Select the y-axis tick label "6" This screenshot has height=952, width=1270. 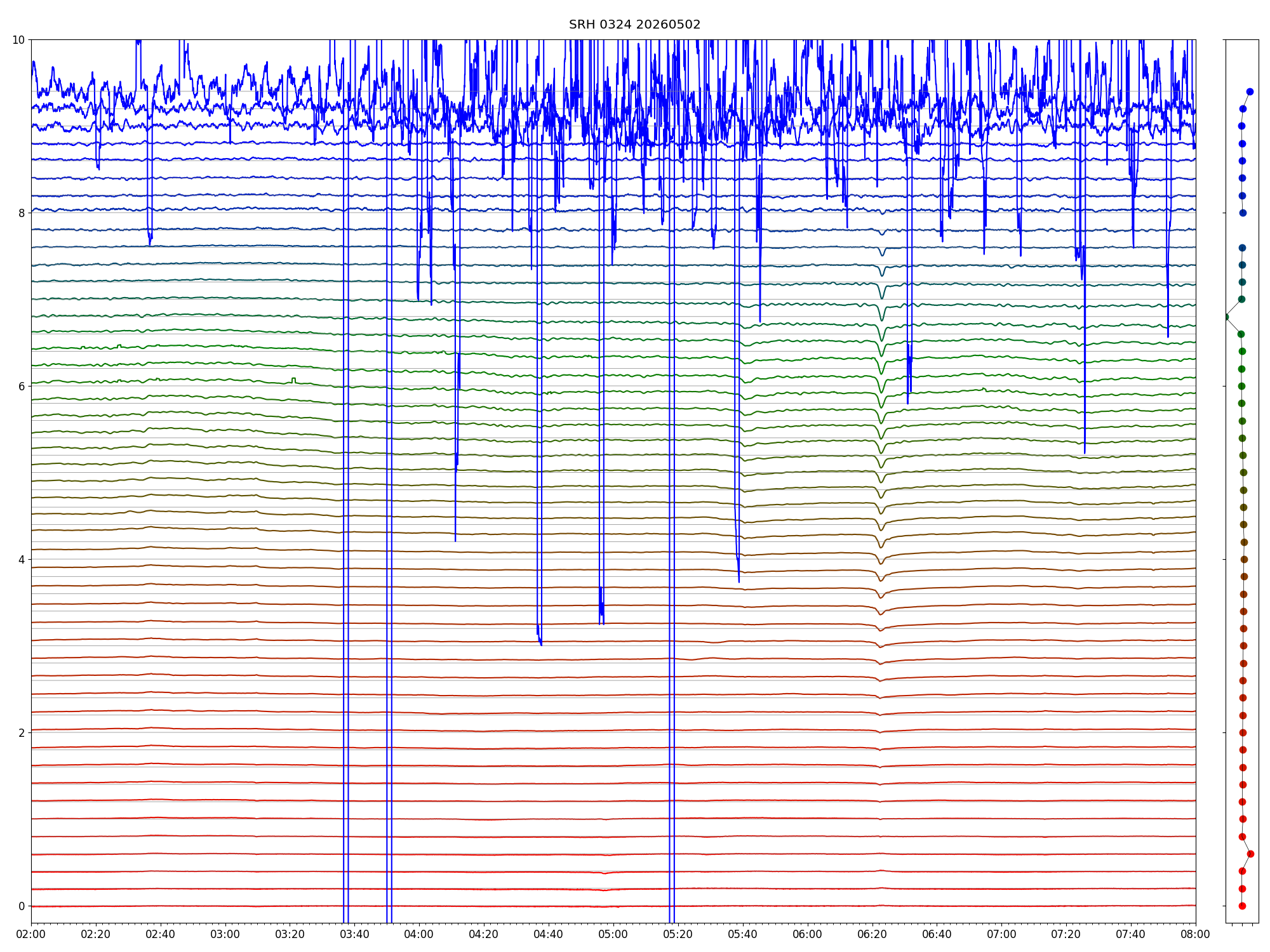pyautogui.click(x=22, y=387)
